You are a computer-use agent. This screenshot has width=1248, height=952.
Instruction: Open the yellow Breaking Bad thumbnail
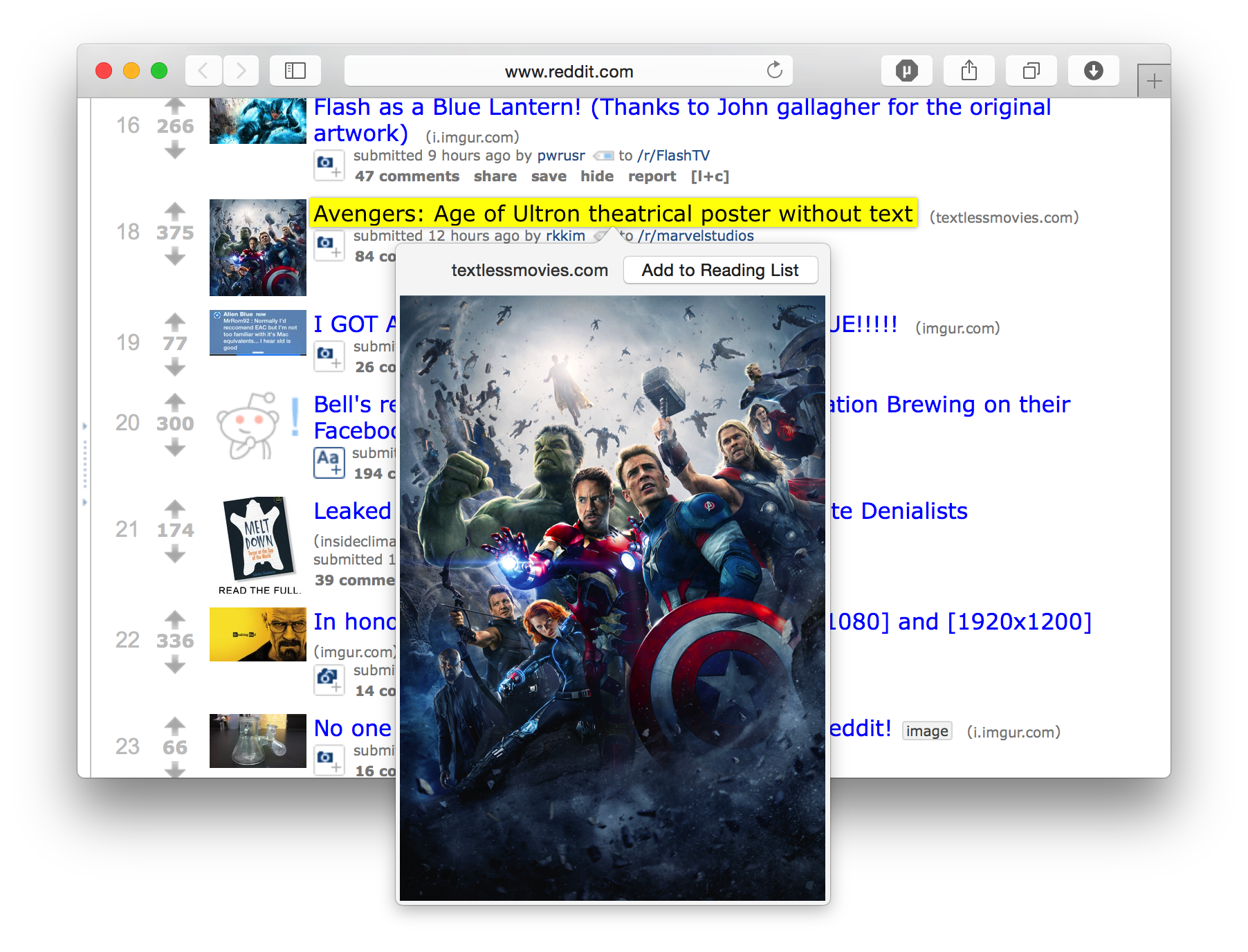[258, 634]
